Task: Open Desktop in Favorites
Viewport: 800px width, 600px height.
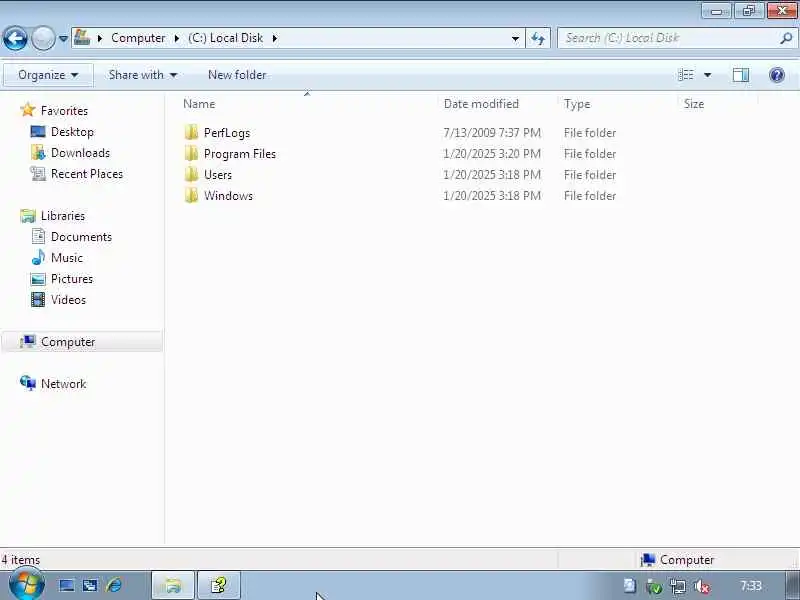Action: [x=72, y=132]
